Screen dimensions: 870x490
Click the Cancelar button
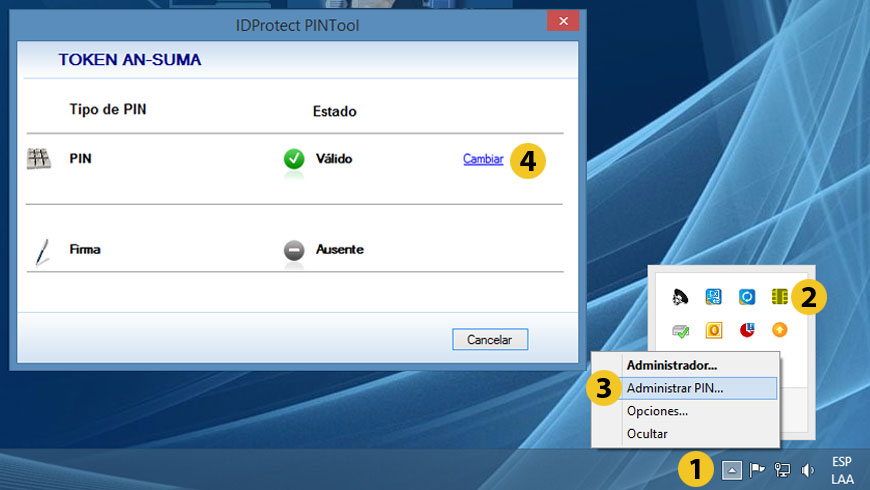click(x=490, y=340)
